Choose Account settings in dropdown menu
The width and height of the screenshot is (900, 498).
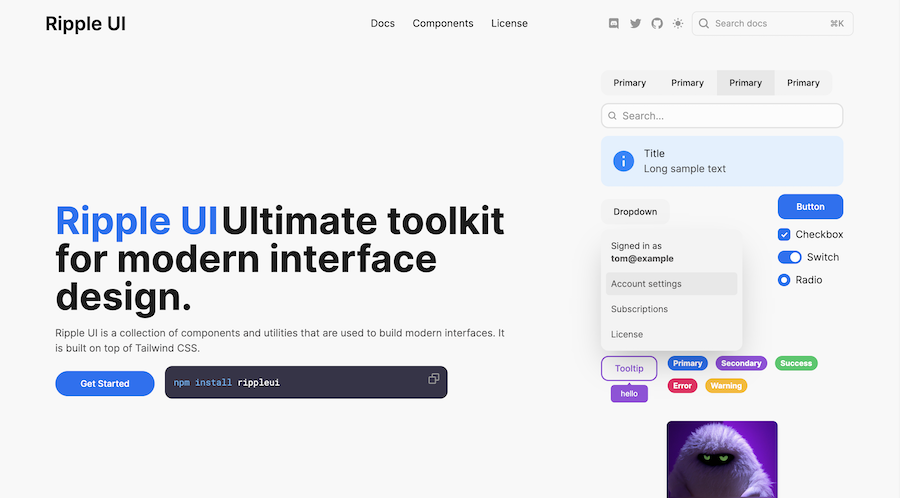click(672, 283)
